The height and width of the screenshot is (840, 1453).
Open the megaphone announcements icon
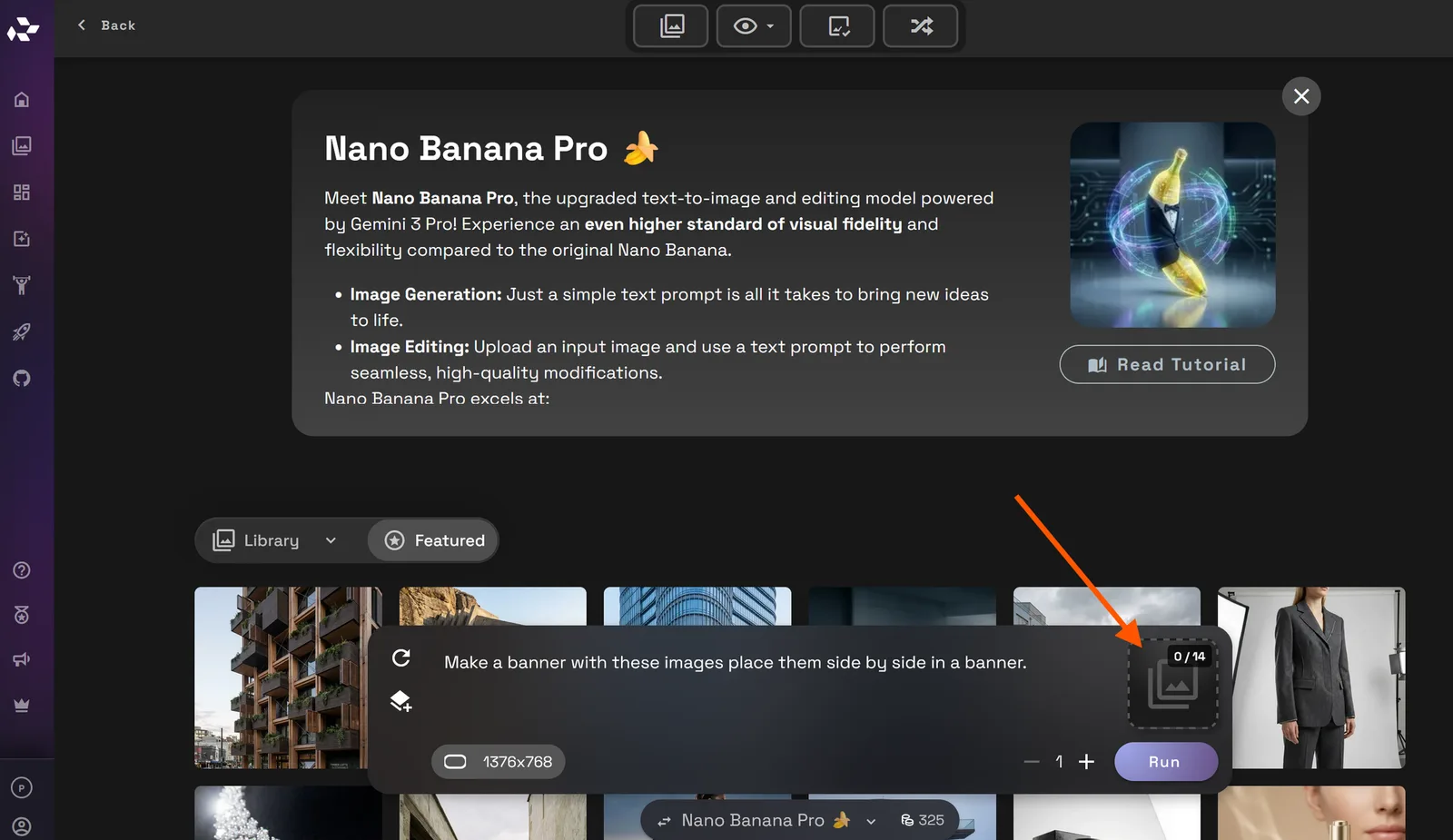[x=22, y=660]
